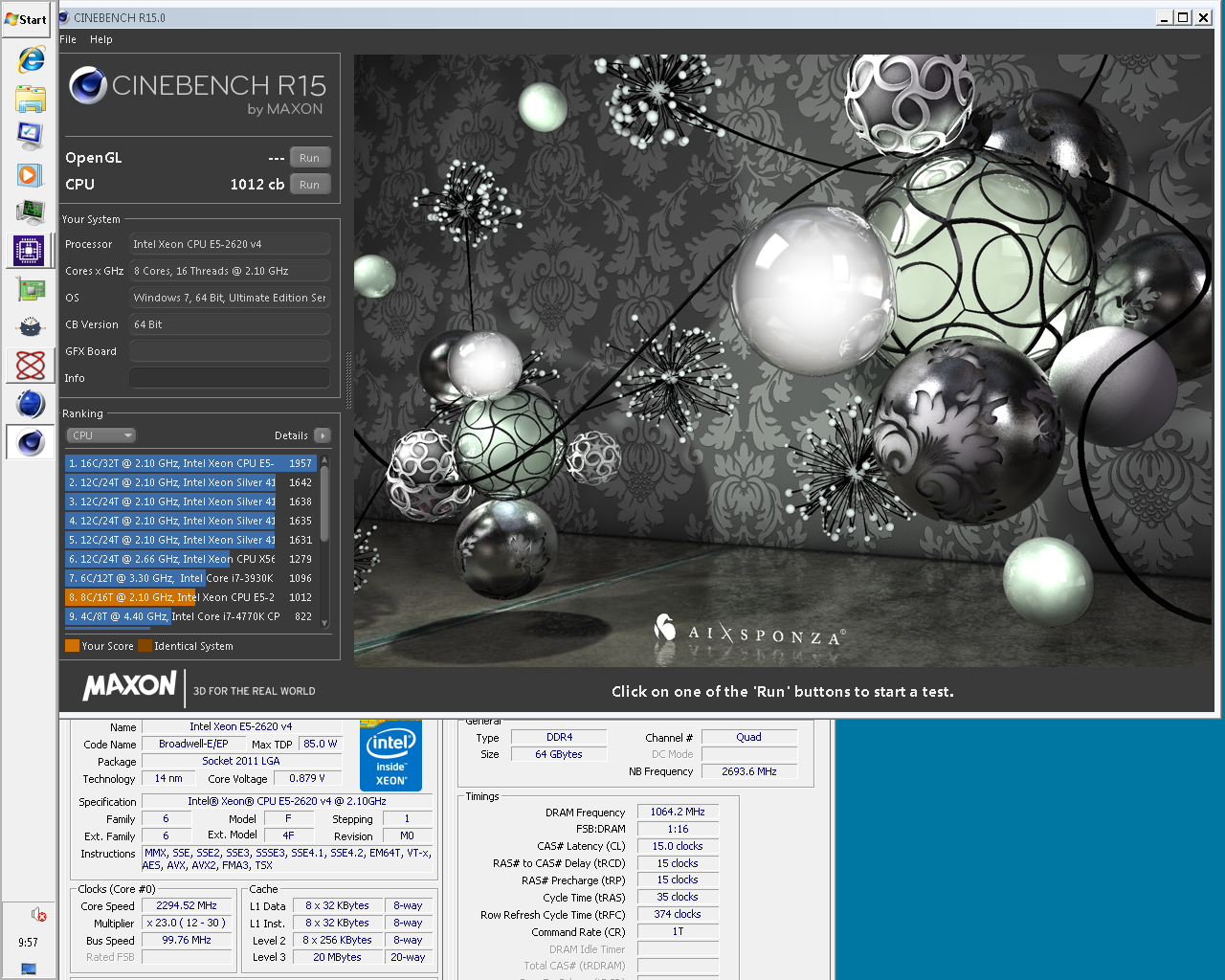
Task: Click CPU-Z Name field Intel Xeon E5-2620 v4
Action: pyautogui.click(x=241, y=726)
